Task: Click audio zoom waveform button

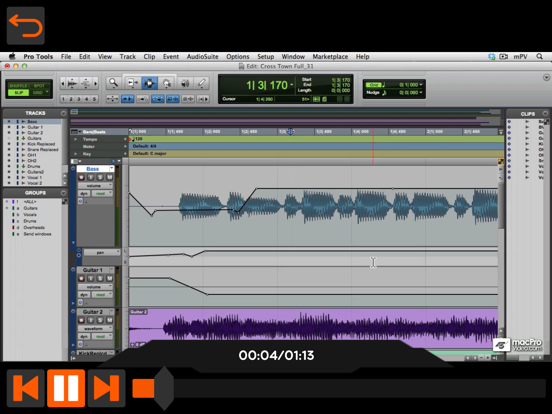Action: click(x=73, y=83)
